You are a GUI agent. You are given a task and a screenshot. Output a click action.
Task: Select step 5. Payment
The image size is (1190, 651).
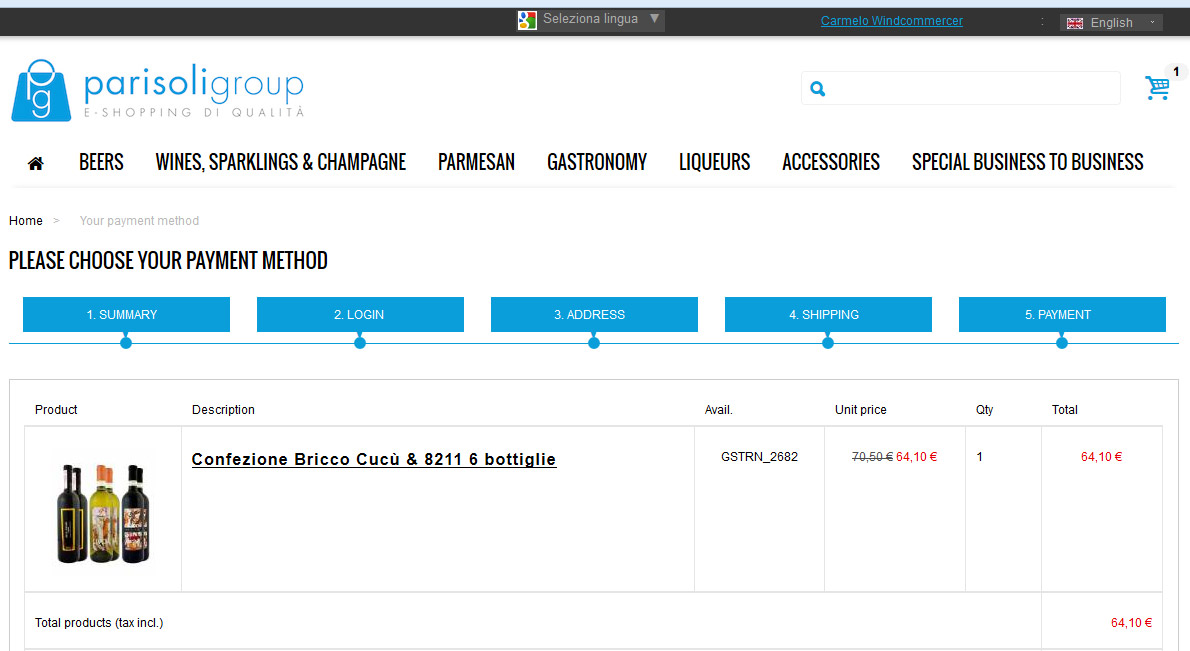click(x=1062, y=314)
